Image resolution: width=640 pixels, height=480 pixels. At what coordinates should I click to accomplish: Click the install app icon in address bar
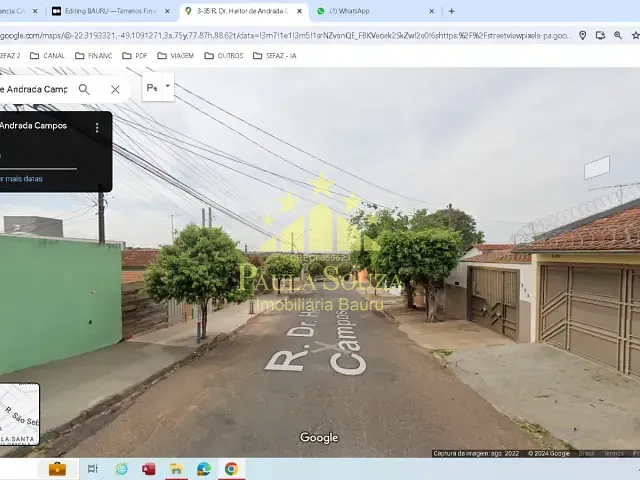[600, 36]
